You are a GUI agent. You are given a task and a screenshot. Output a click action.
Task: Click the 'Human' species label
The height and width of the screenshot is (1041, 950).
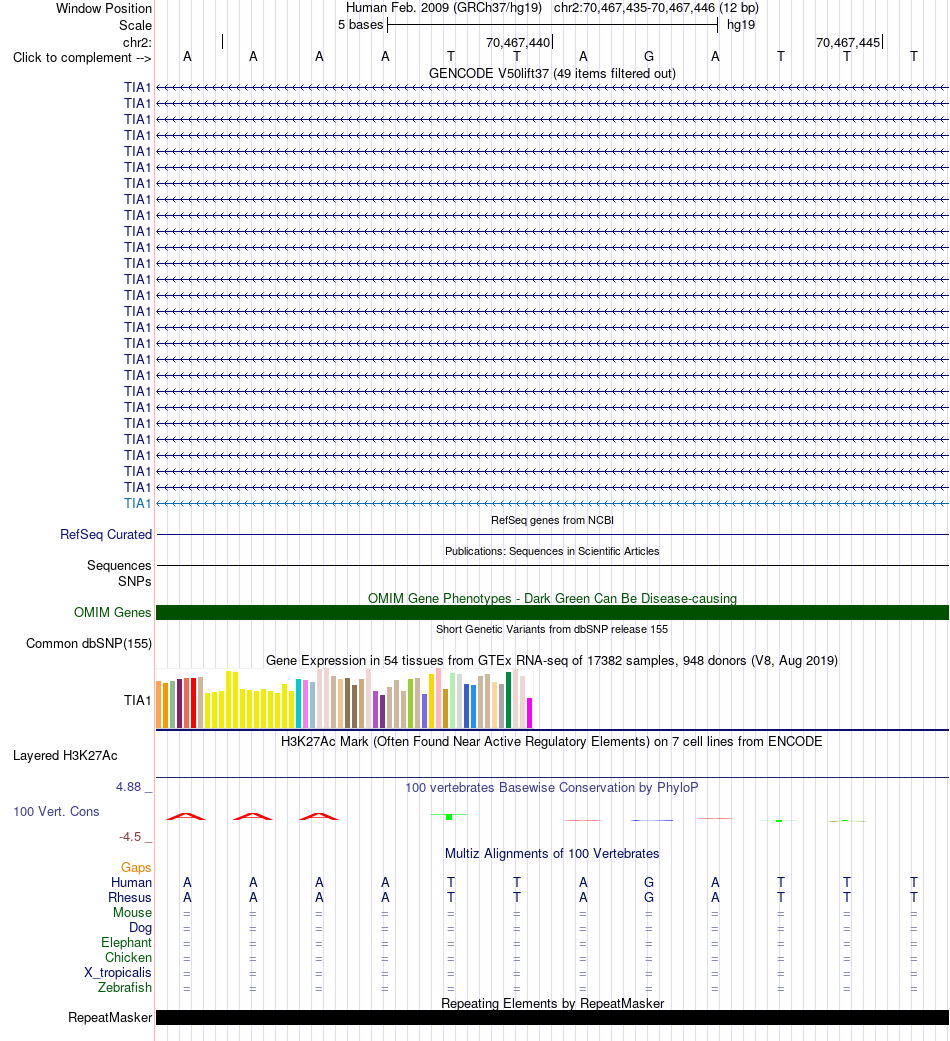131,882
